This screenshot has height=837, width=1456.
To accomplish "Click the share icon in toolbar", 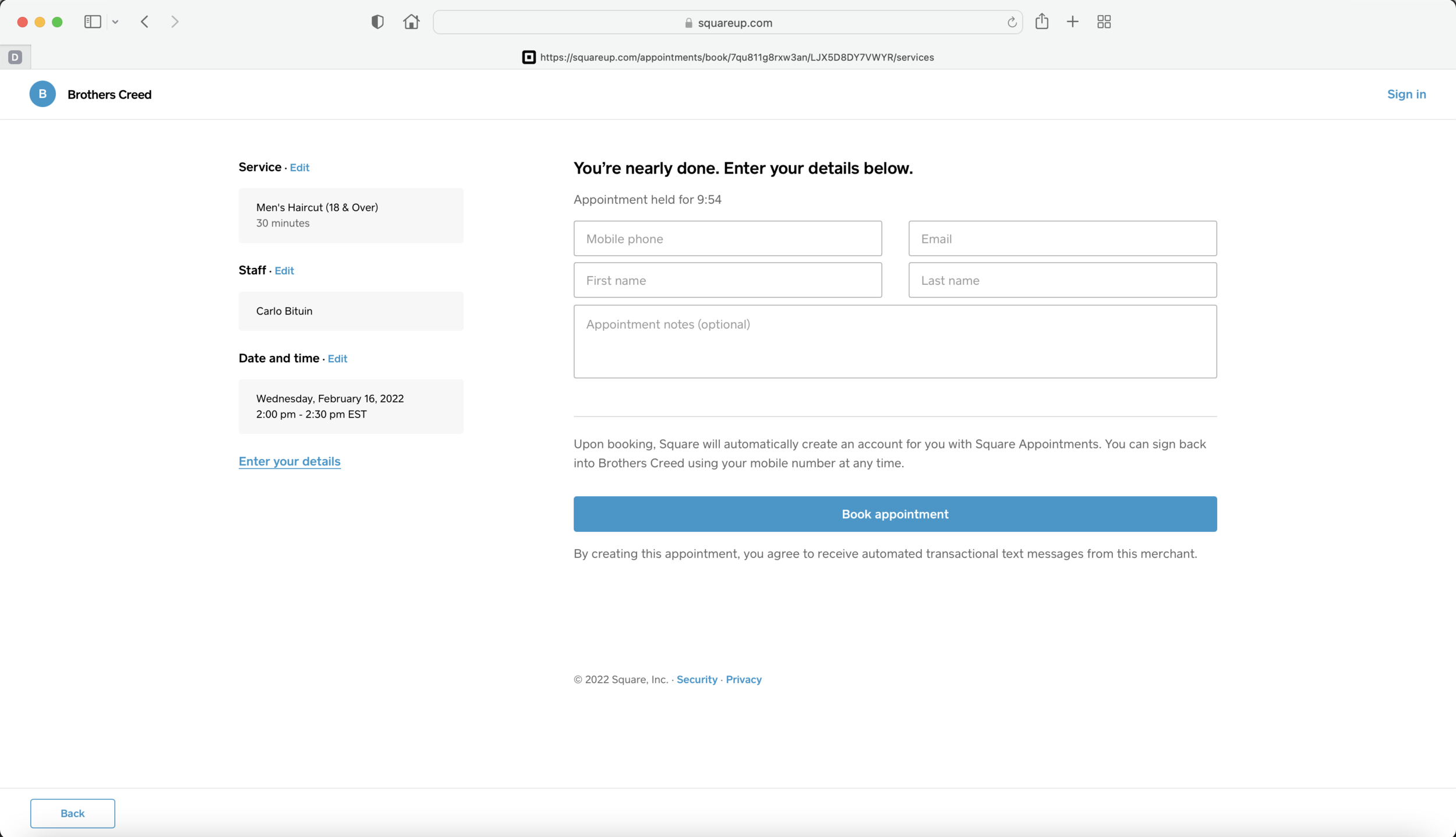I will 1041,22.
